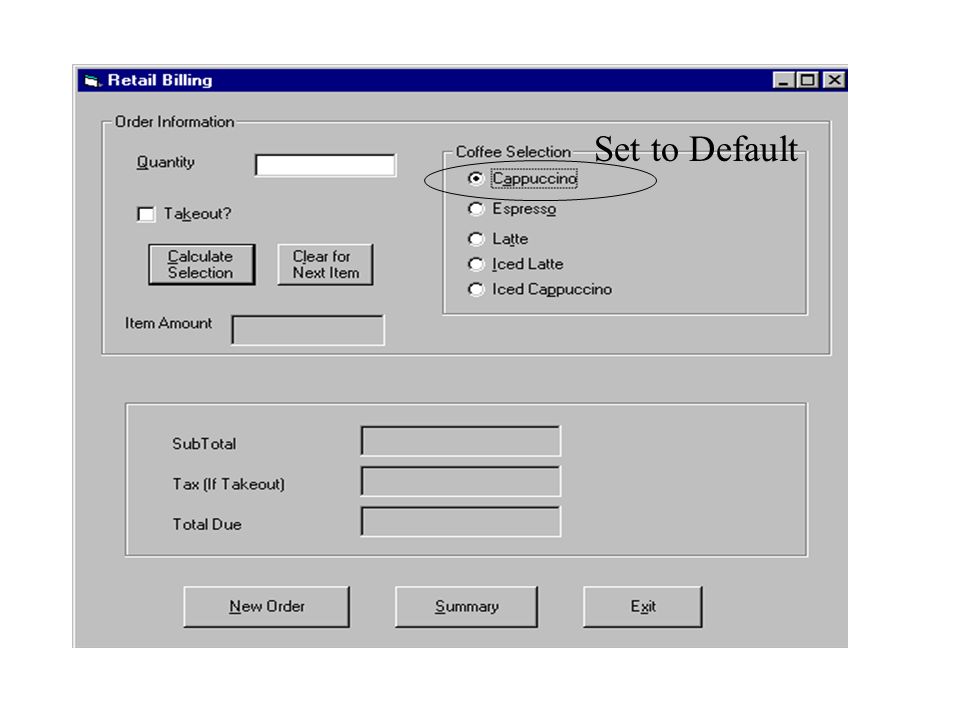Select the Cappuccino radio button
This screenshot has width=960, height=720.
pos(475,178)
